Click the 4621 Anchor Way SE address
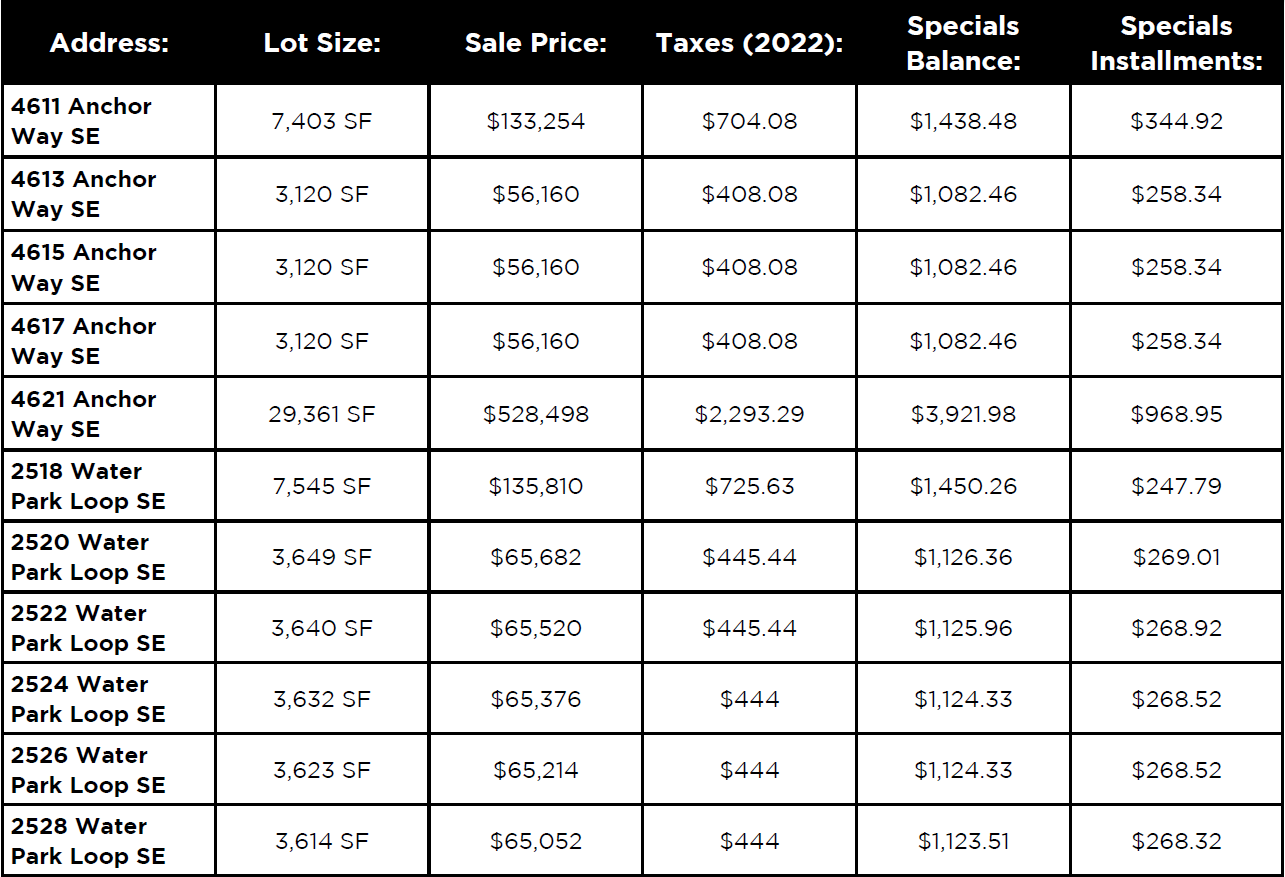 click(84, 414)
